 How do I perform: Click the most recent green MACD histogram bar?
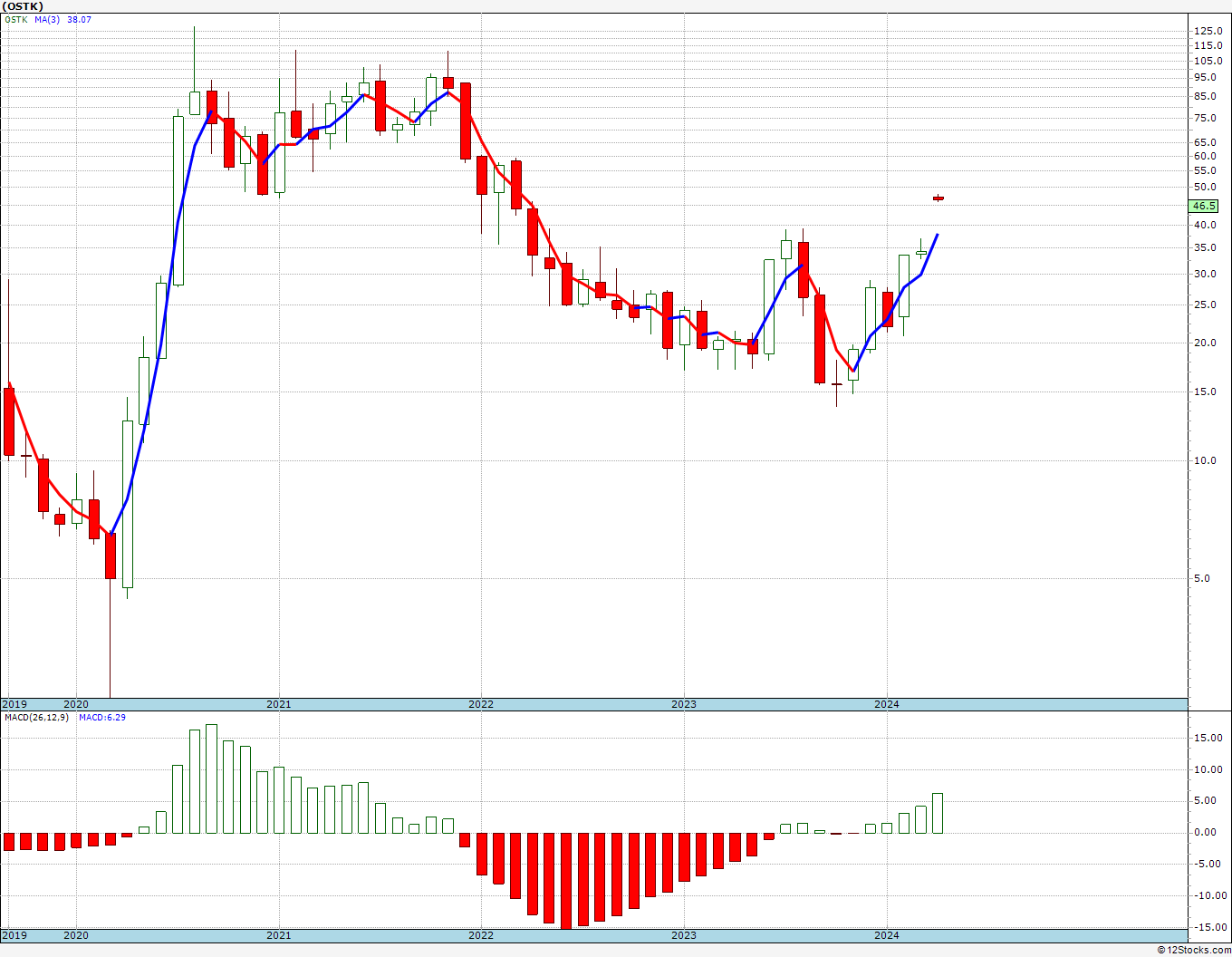coord(938,813)
